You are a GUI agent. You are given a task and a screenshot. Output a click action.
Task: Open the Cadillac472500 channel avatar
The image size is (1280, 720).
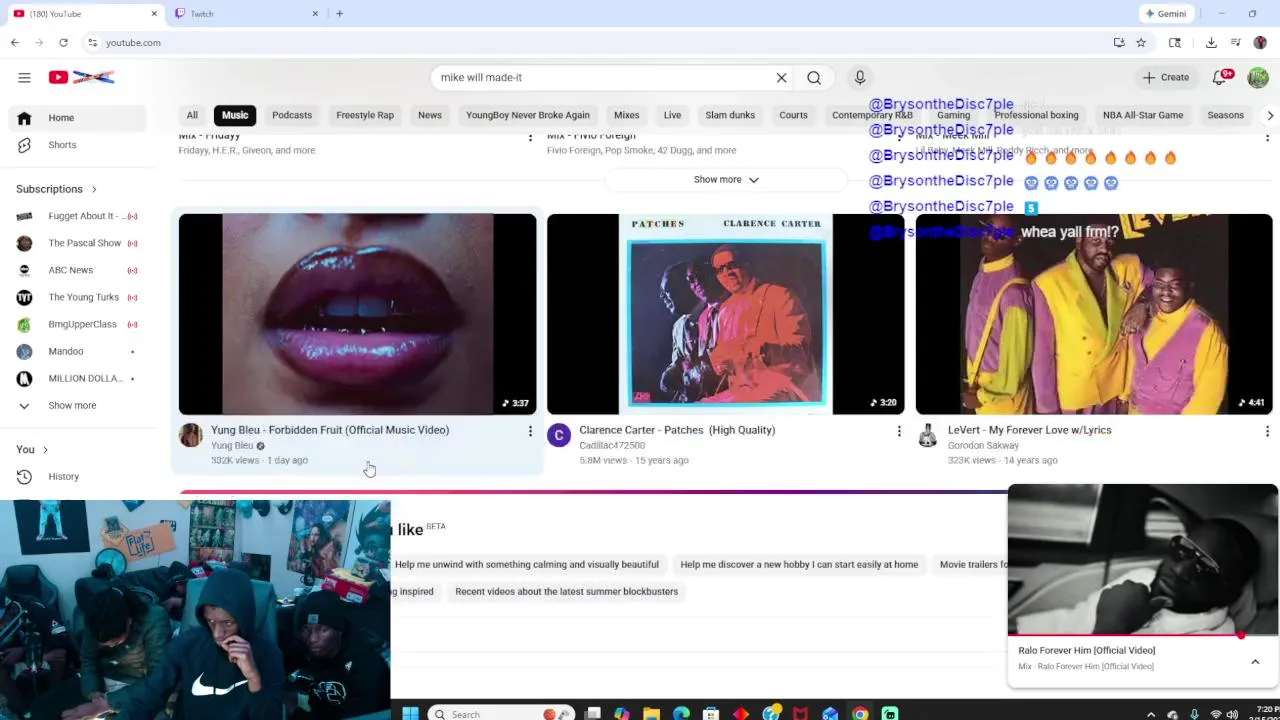pos(559,435)
